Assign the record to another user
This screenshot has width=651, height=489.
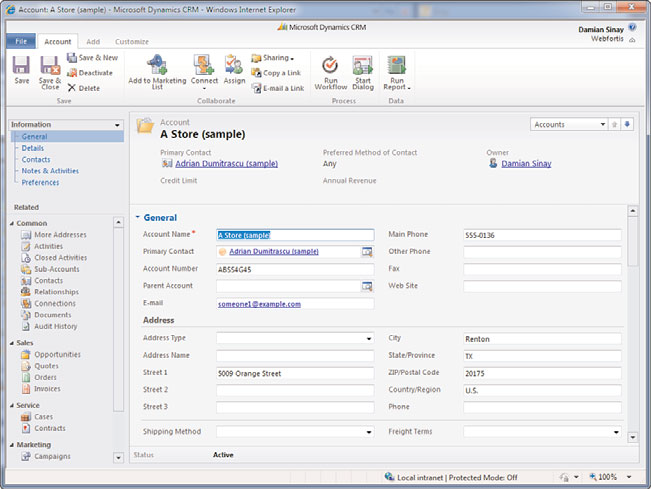pyautogui.click(x=234, y=70)
